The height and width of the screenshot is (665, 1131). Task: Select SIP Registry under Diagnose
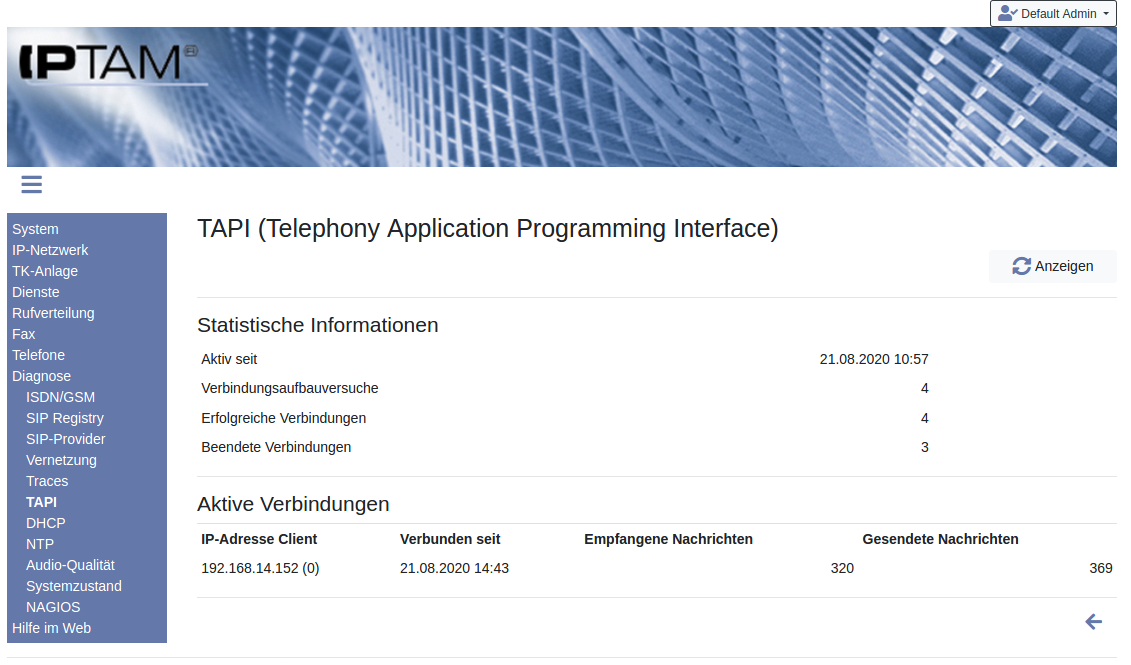(x=65, y=418)
